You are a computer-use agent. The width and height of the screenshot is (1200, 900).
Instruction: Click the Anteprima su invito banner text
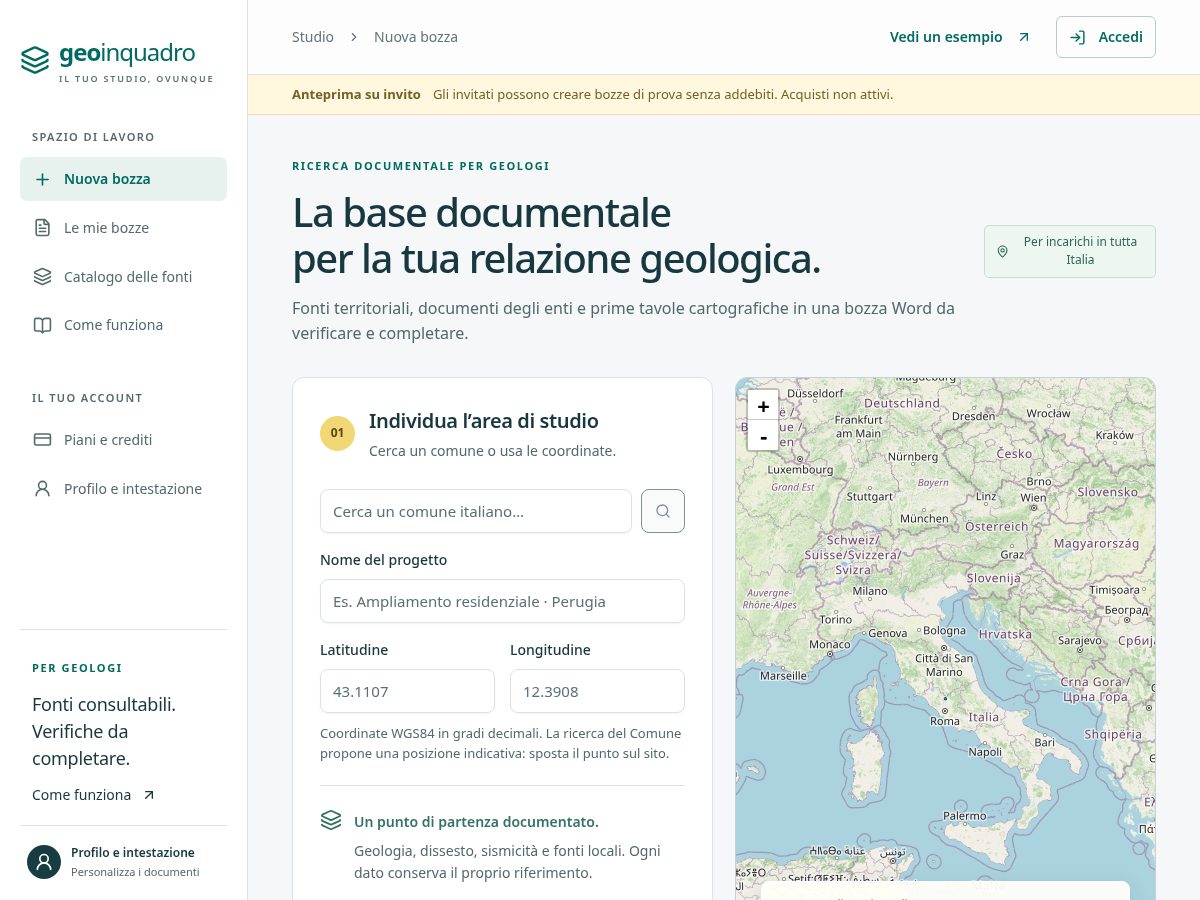[356, 95]
